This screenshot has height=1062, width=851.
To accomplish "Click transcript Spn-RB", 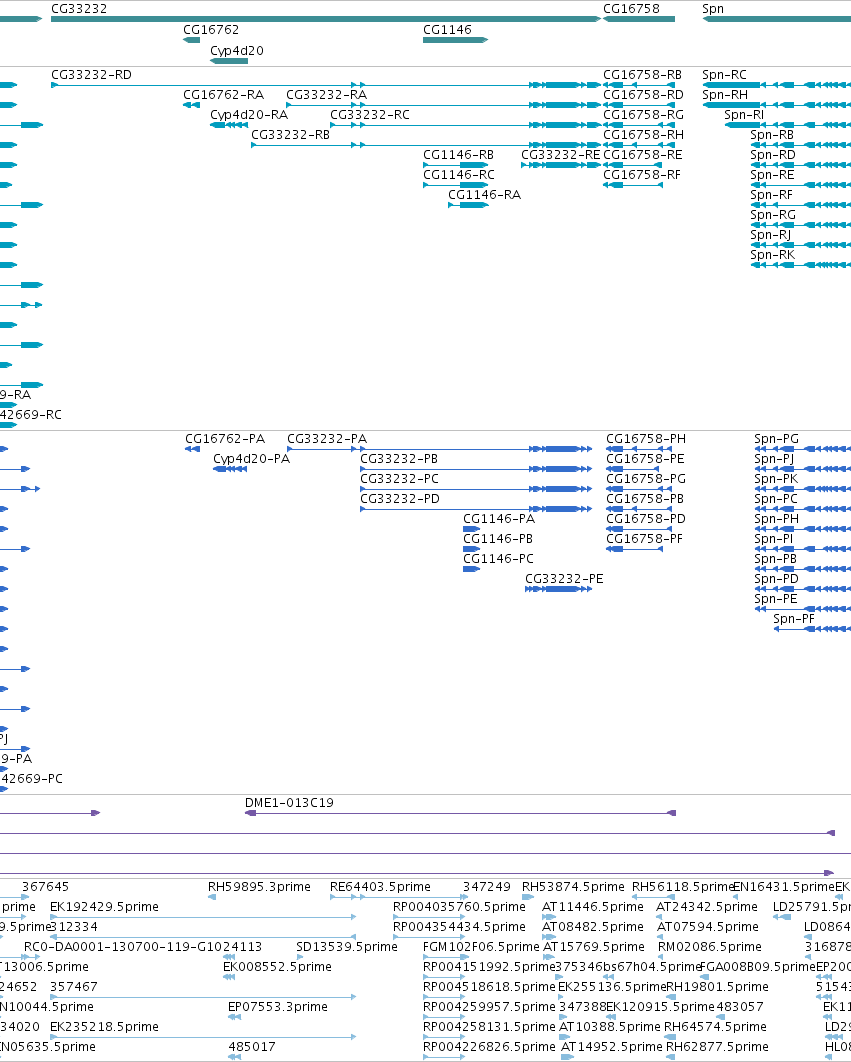I will (772, 135).
